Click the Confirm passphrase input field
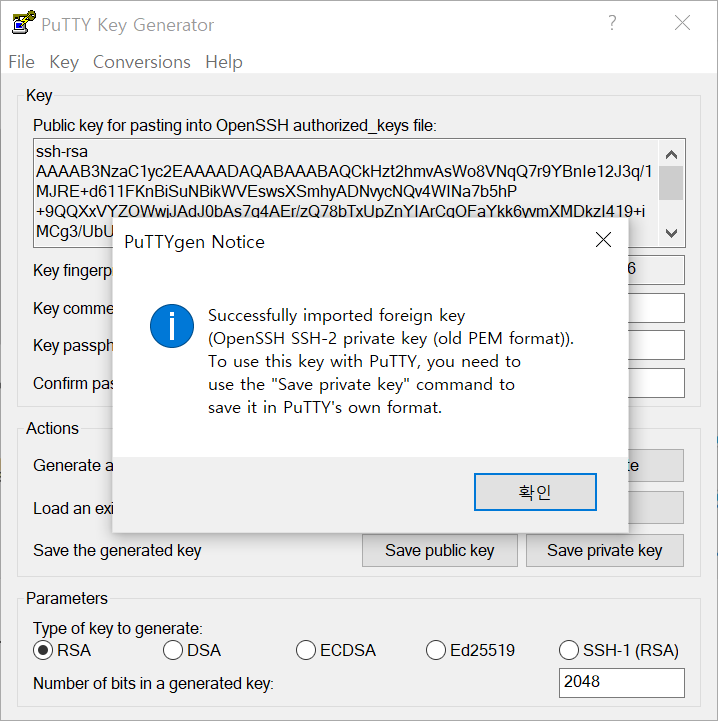 (656, 383)
